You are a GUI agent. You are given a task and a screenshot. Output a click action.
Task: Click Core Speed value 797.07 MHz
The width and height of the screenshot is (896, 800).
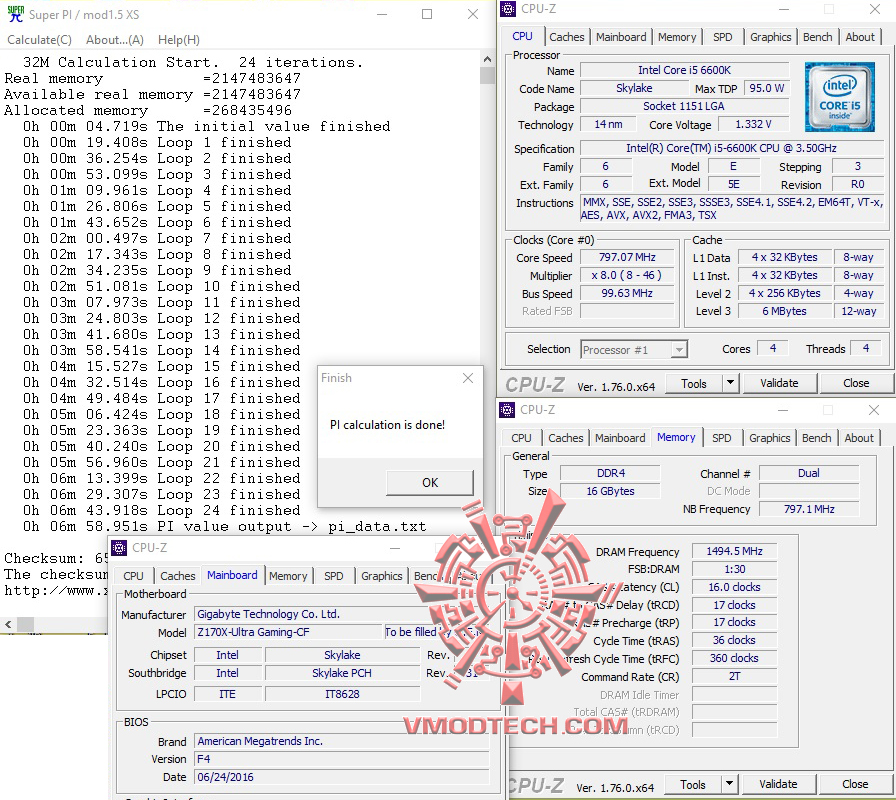coord(627,258)
